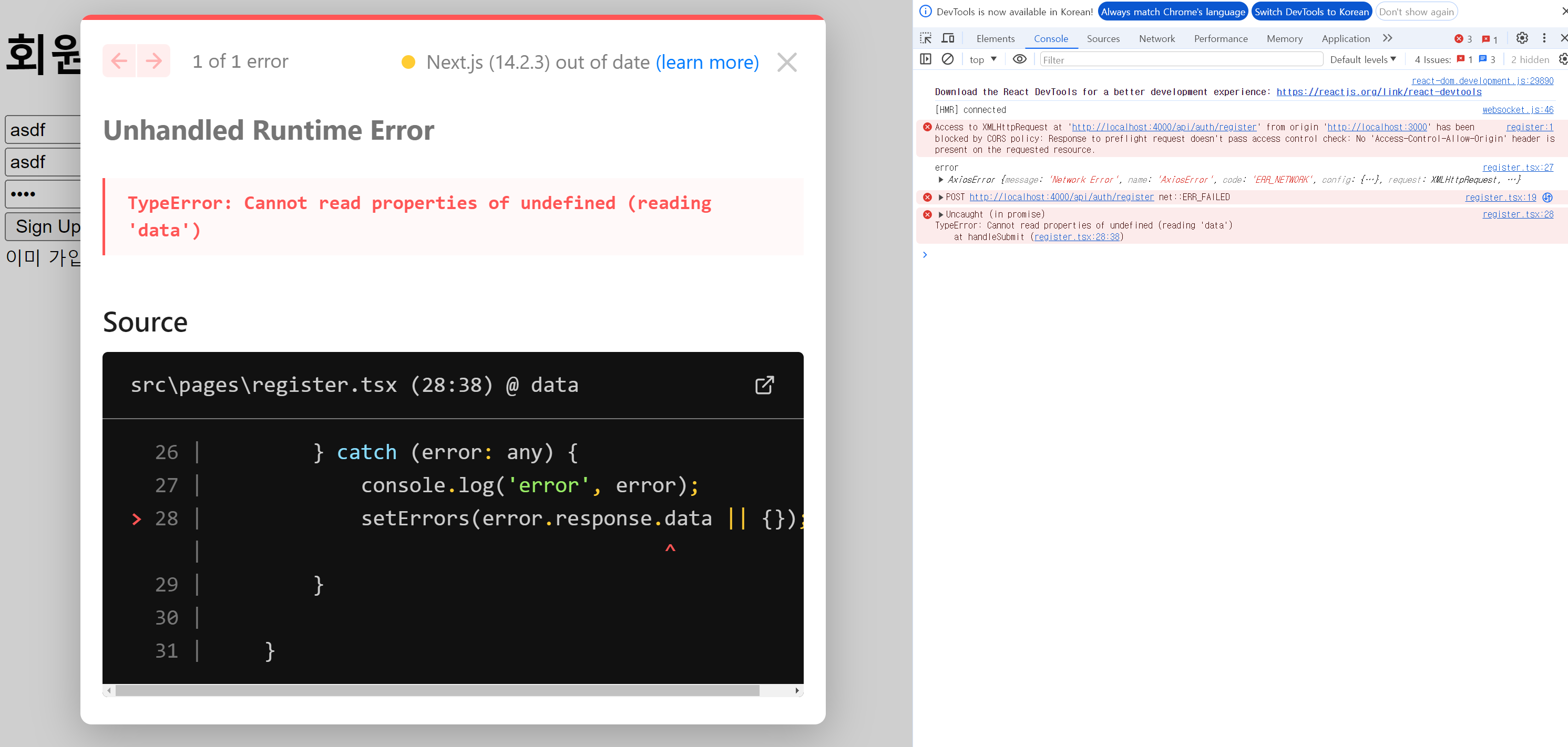Show more DevTools tabs chevron
This screenshot has height=747, width=1568.
pos(1388,38)
